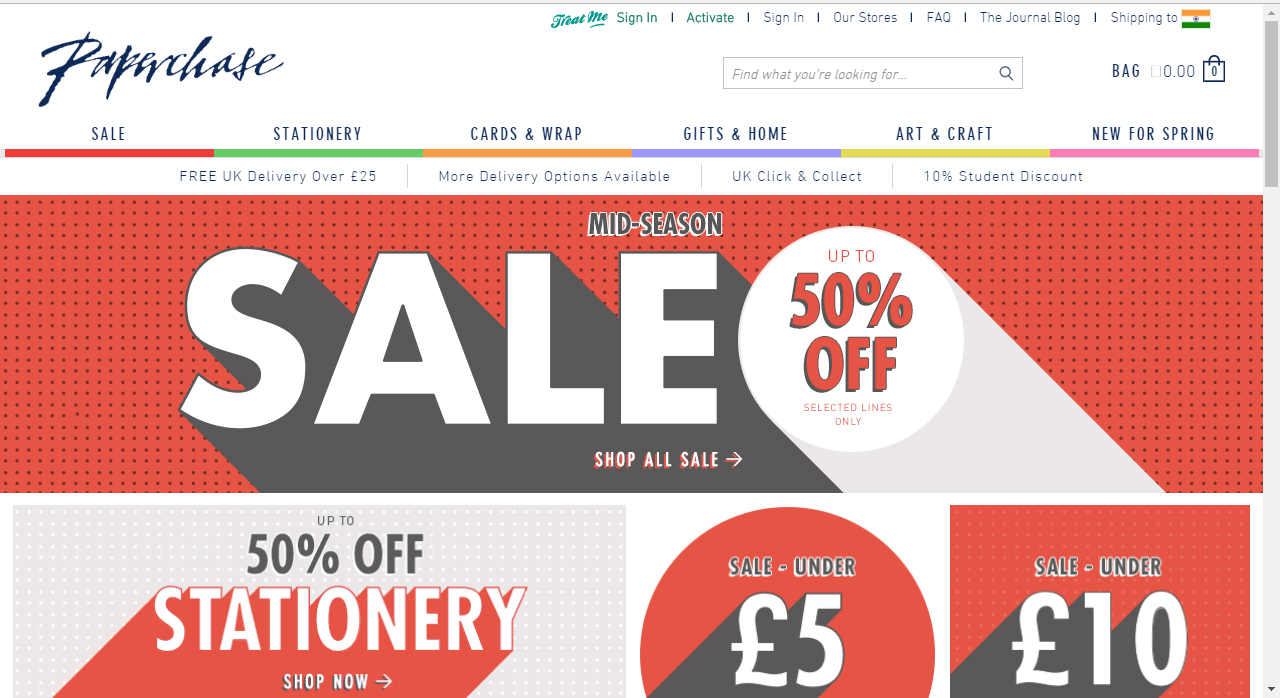Screen dimensions: 1280x698
Task: Open the Gifts & Home menu
Action: [736, 133]
